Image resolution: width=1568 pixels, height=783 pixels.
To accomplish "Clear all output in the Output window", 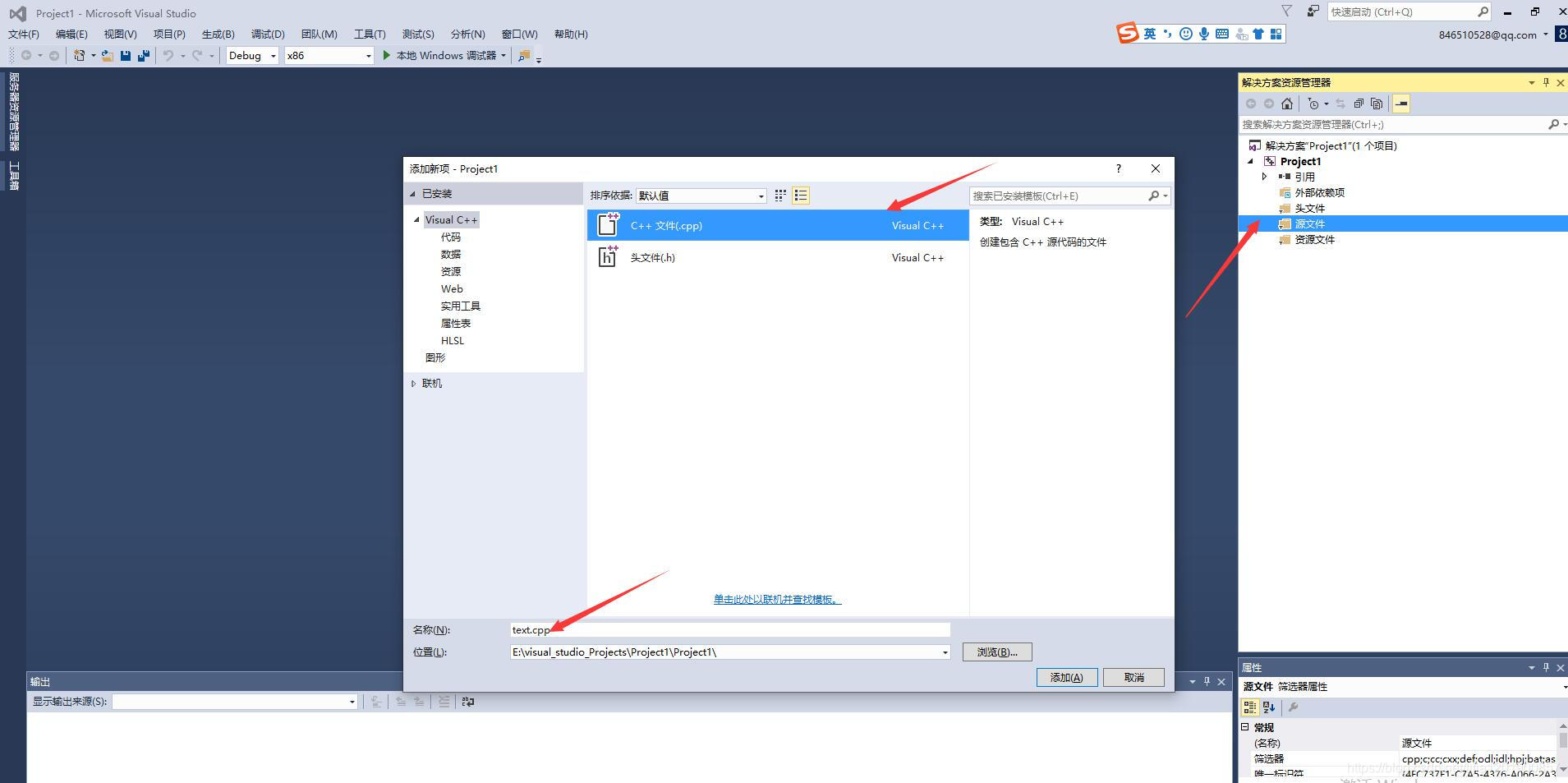I will (x=444, y=702).
